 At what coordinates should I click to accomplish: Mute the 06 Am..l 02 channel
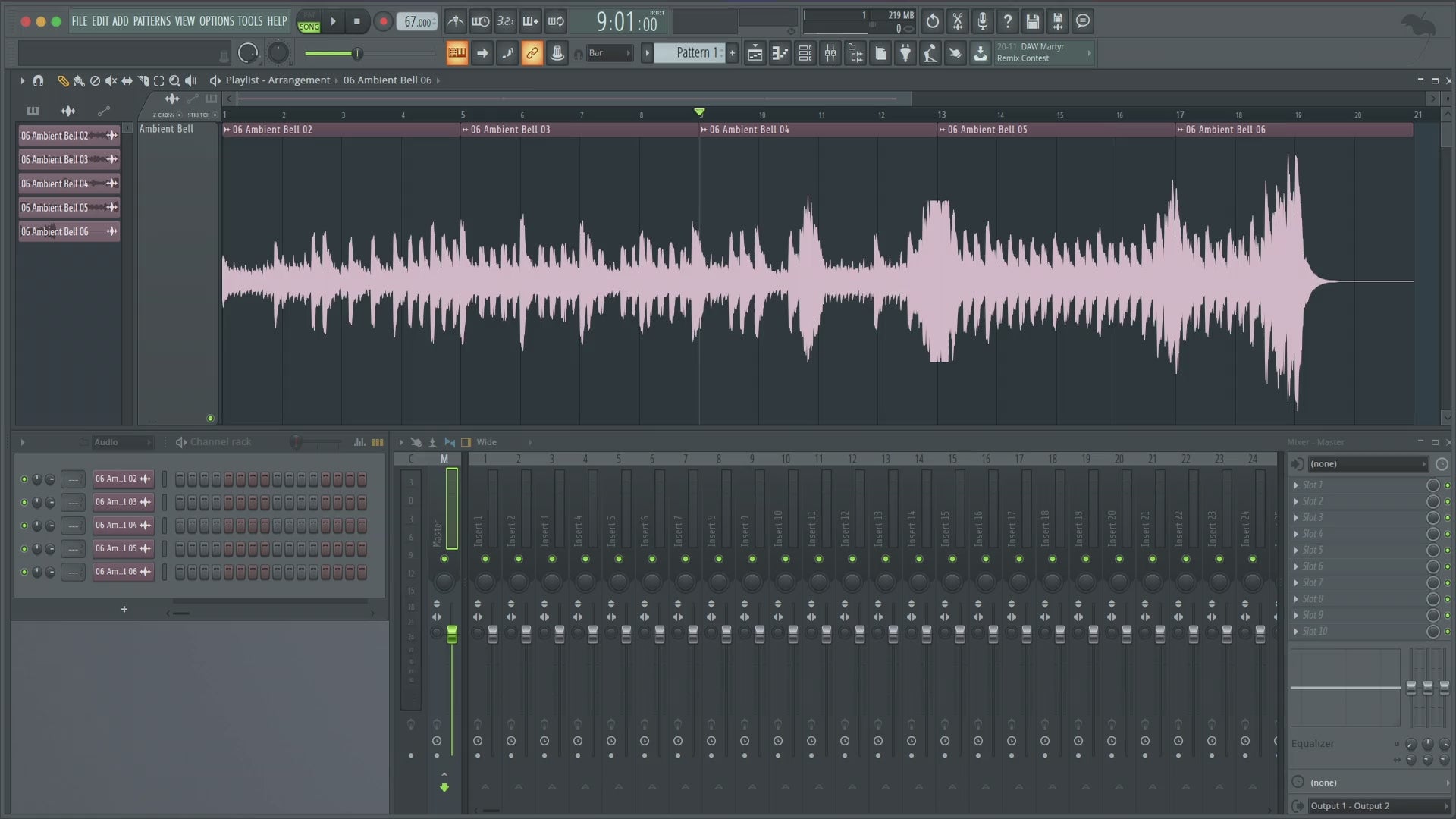click(24, 479)
